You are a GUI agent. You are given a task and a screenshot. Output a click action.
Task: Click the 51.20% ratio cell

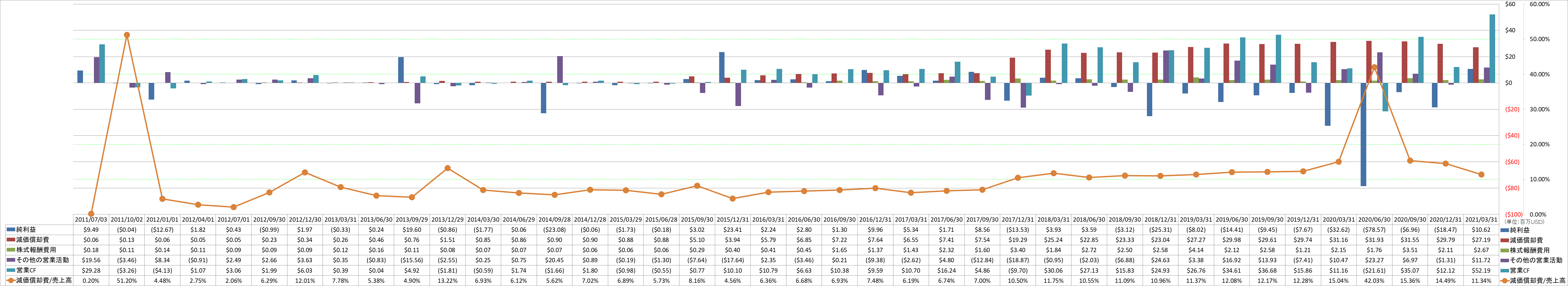click(x=126, y=280)
